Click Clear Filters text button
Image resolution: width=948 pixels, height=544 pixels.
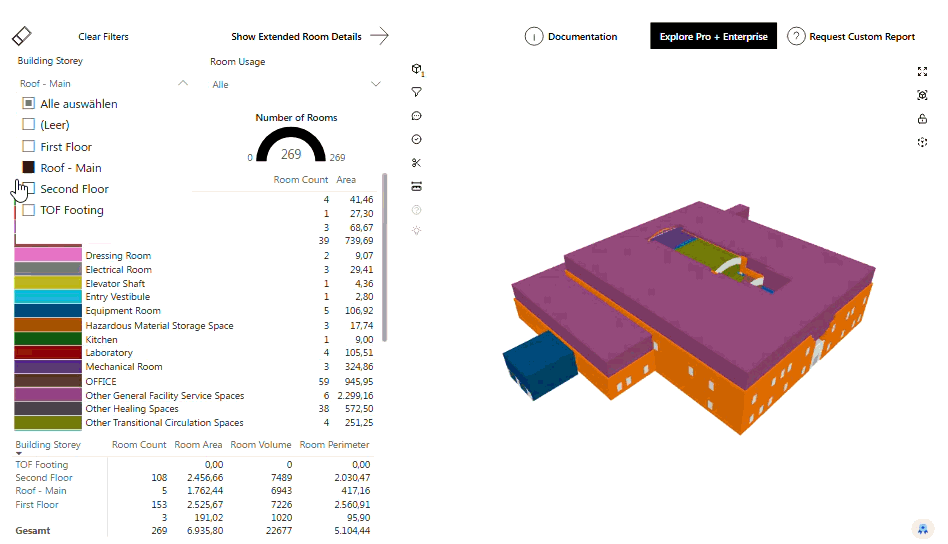click(x=103, y=36)
